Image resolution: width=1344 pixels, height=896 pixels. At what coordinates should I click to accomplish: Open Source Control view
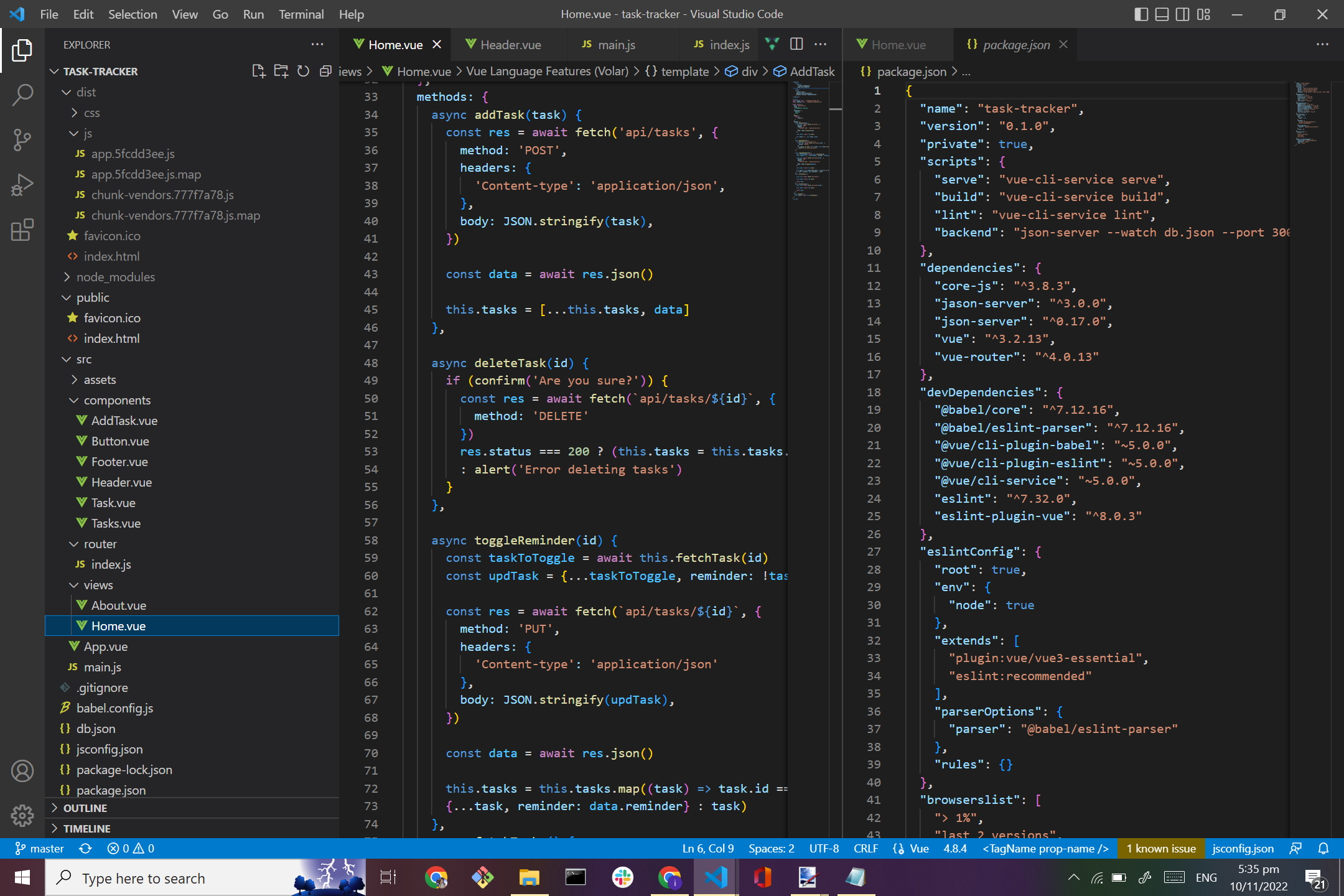(22, 140)
